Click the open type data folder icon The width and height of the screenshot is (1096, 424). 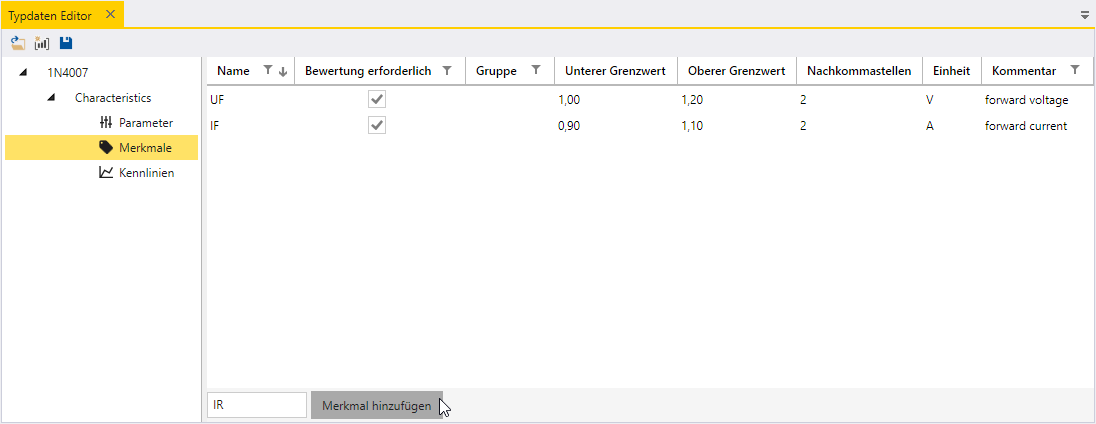click(x=18, y=43)
